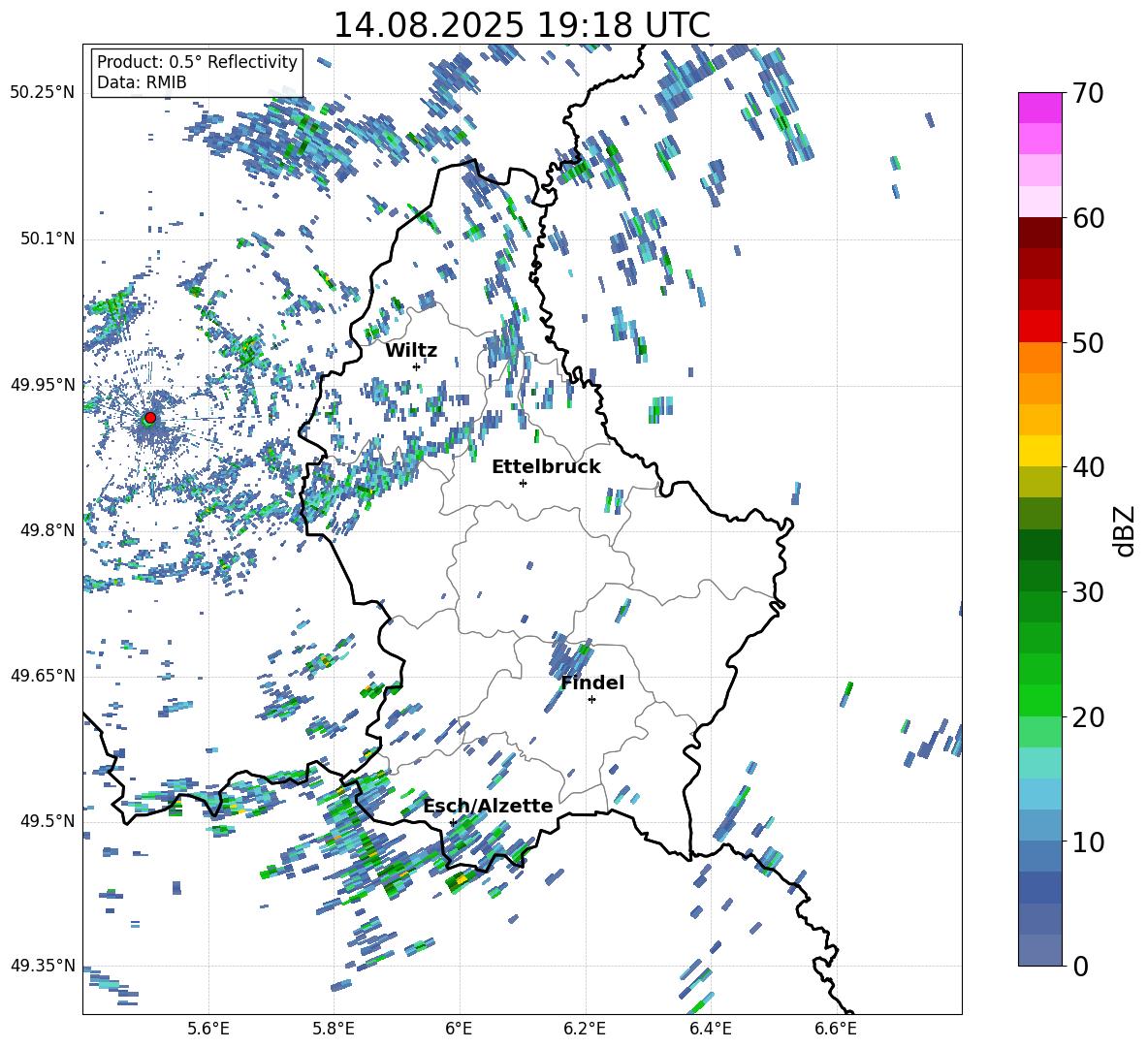Click the dark red colorbar segment below 60
The height and width of the screenshot is (1048, 1148).
click(1039, 233)
